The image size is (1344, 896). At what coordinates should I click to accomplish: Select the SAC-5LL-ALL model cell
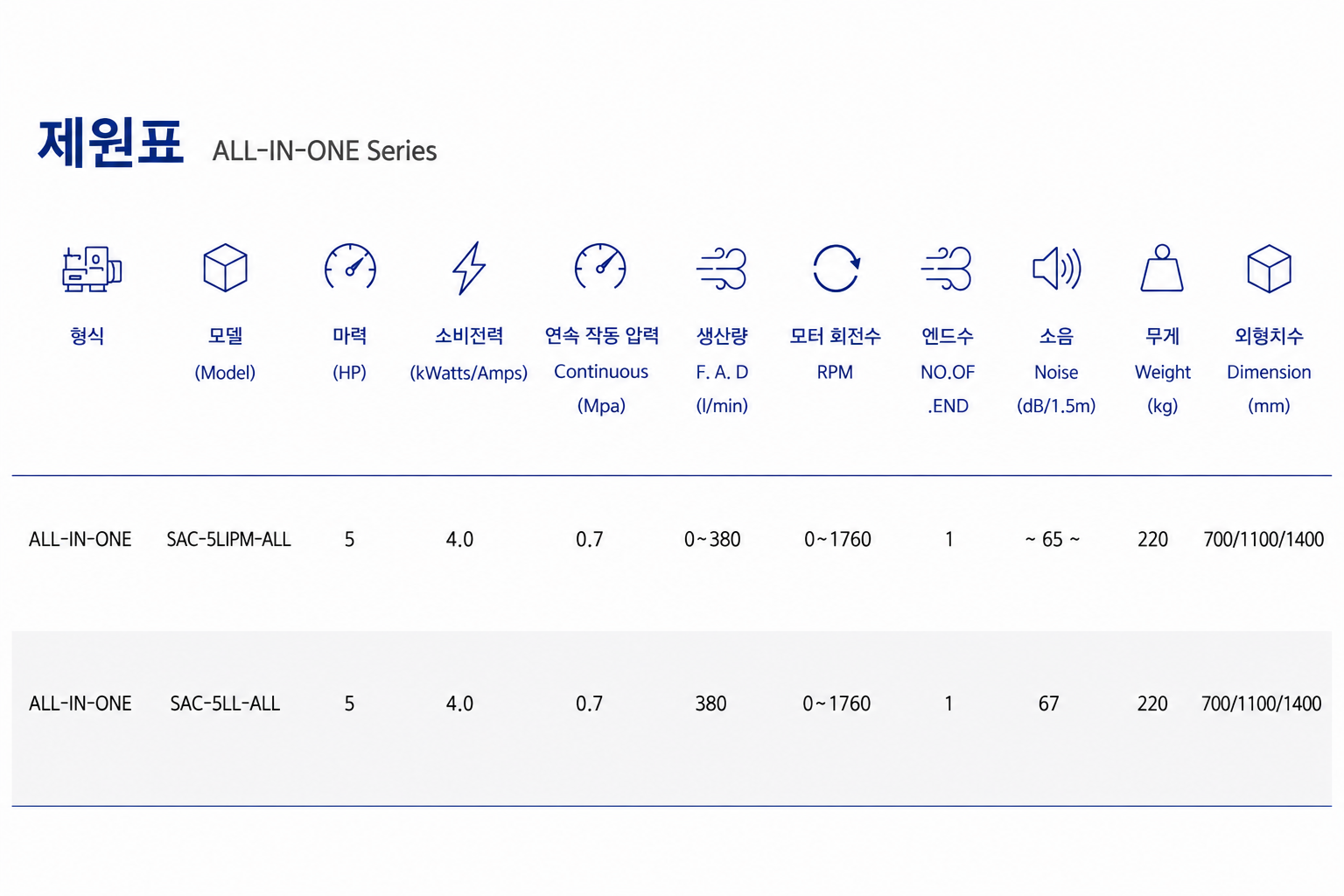tap(225, 703)
